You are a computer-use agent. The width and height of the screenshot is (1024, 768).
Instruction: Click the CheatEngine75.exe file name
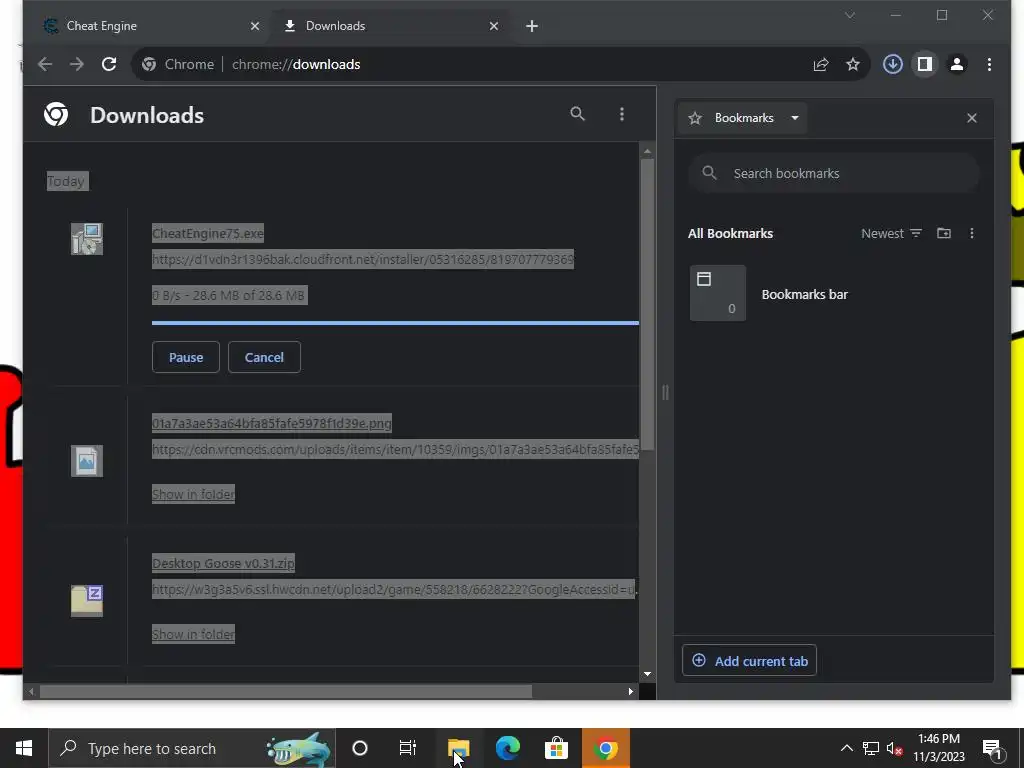coord(208,233)
